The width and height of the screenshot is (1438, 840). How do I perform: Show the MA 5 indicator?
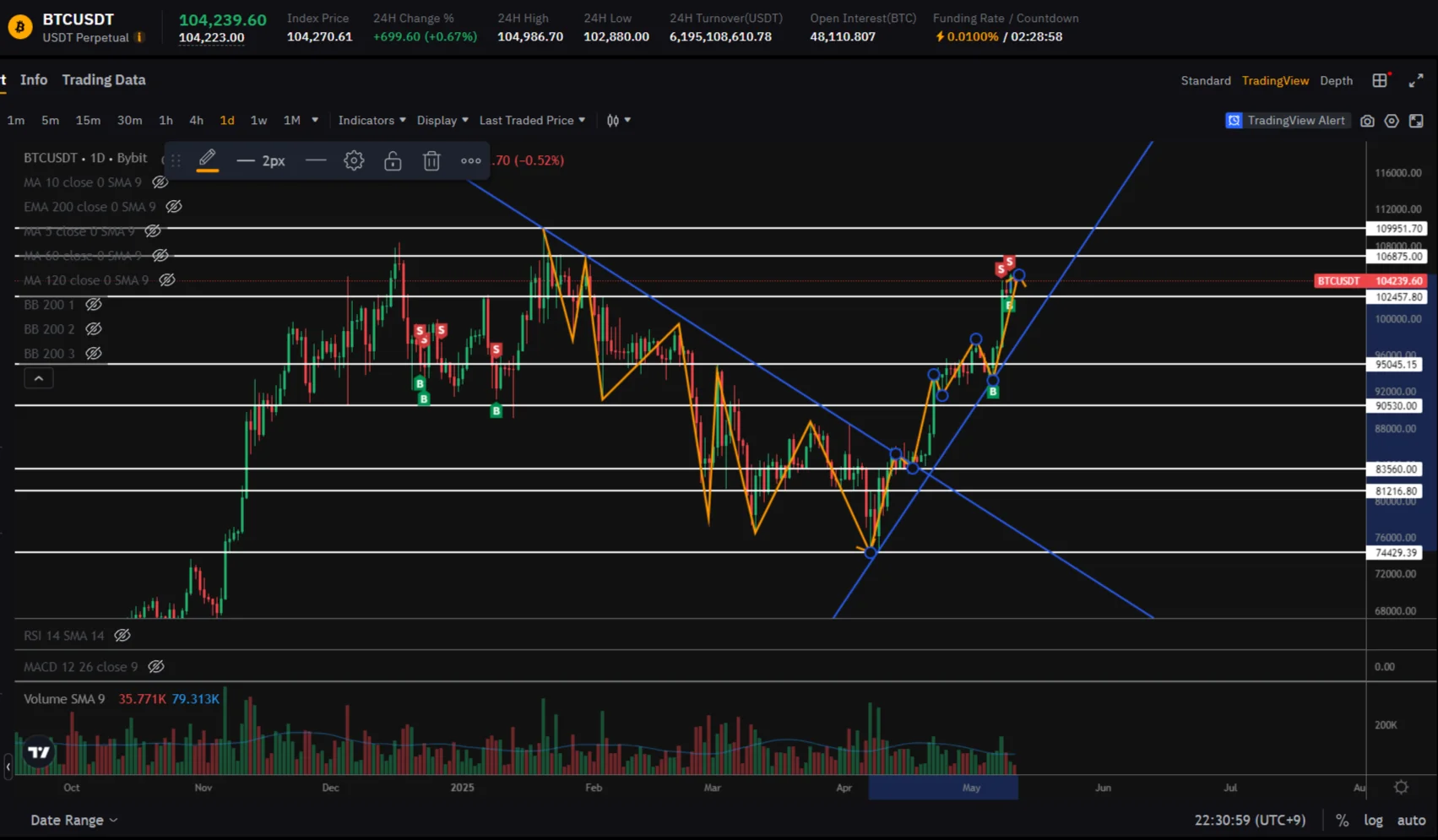point(153,231)
